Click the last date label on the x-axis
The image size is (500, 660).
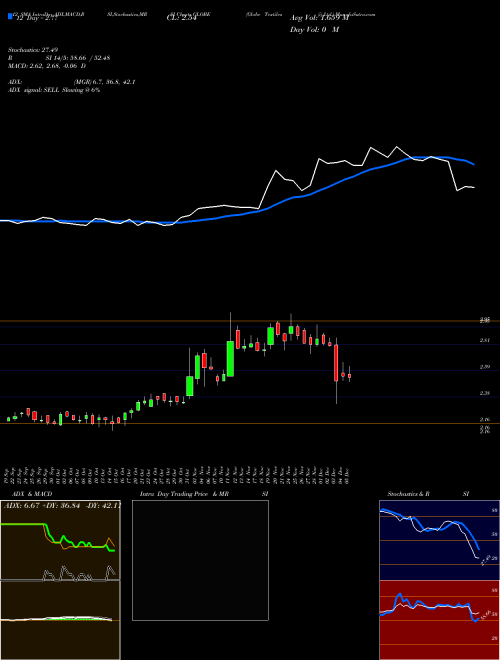click(349, 476)
